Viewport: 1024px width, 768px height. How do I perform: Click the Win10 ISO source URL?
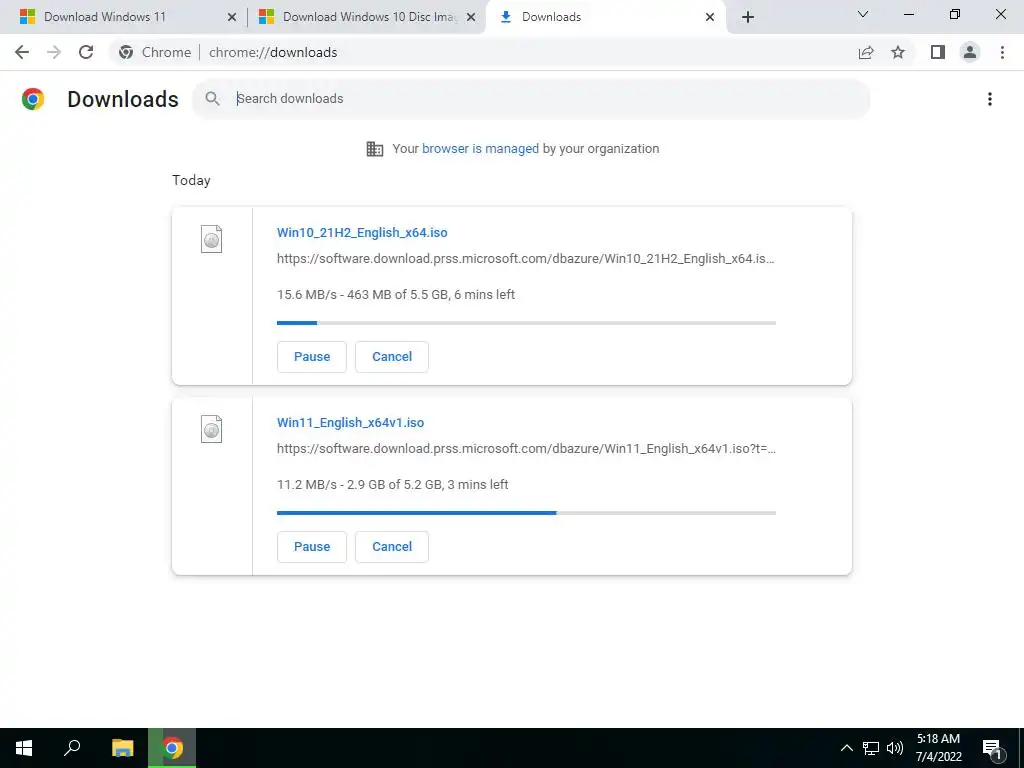click(x=526, y=259)
